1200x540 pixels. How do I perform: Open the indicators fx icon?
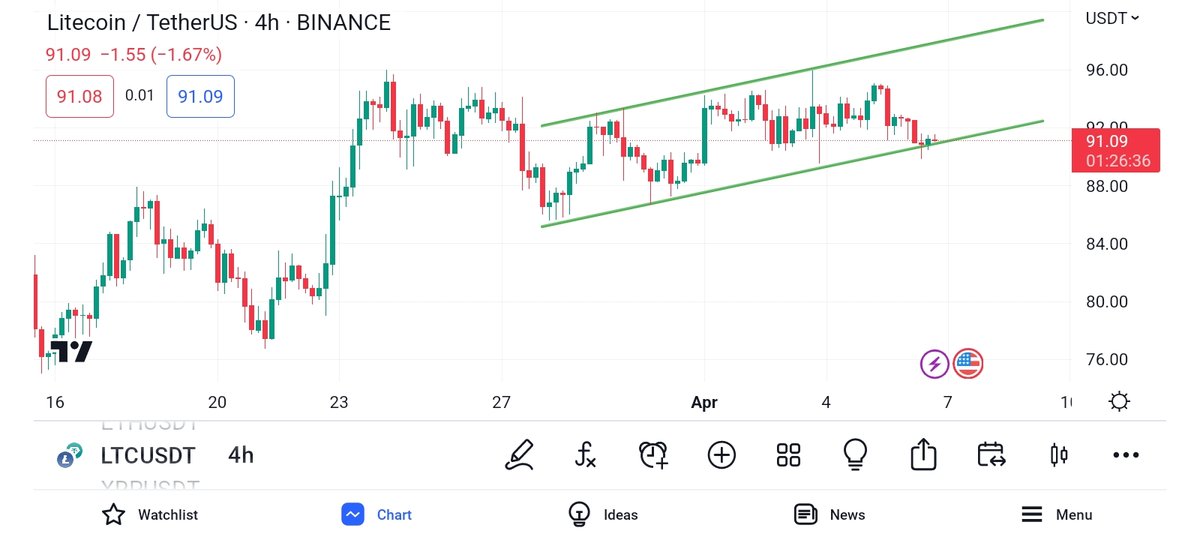pyautogui.click(x=586, y=455)
